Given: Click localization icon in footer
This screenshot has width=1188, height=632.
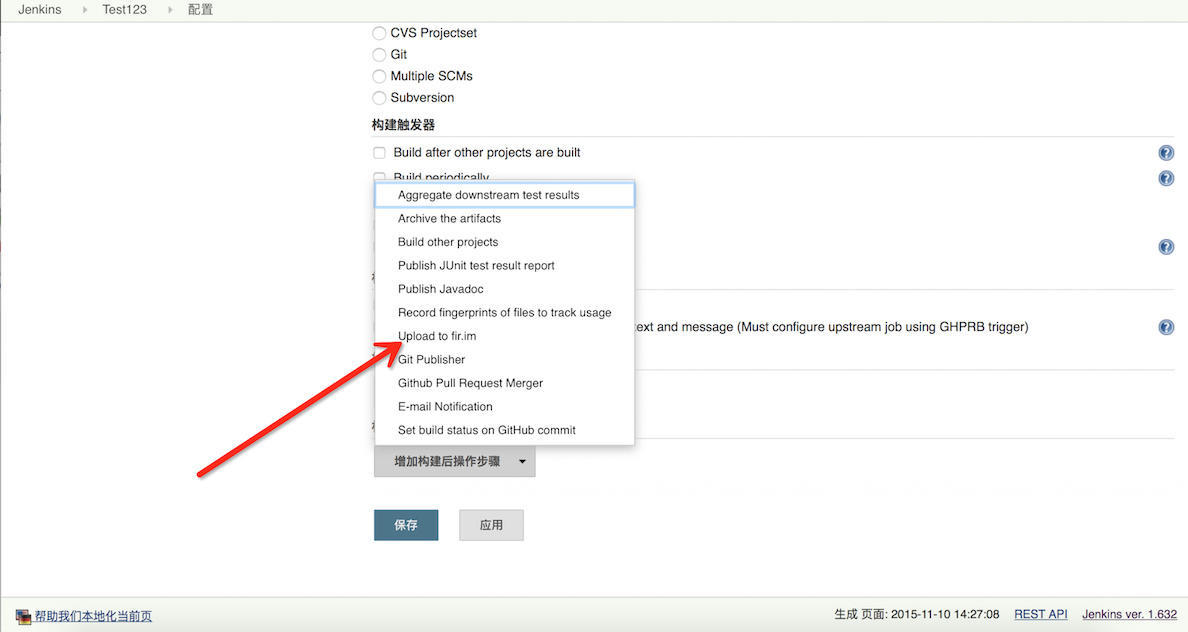Looking at the screenshot, I should pos(23,617).
